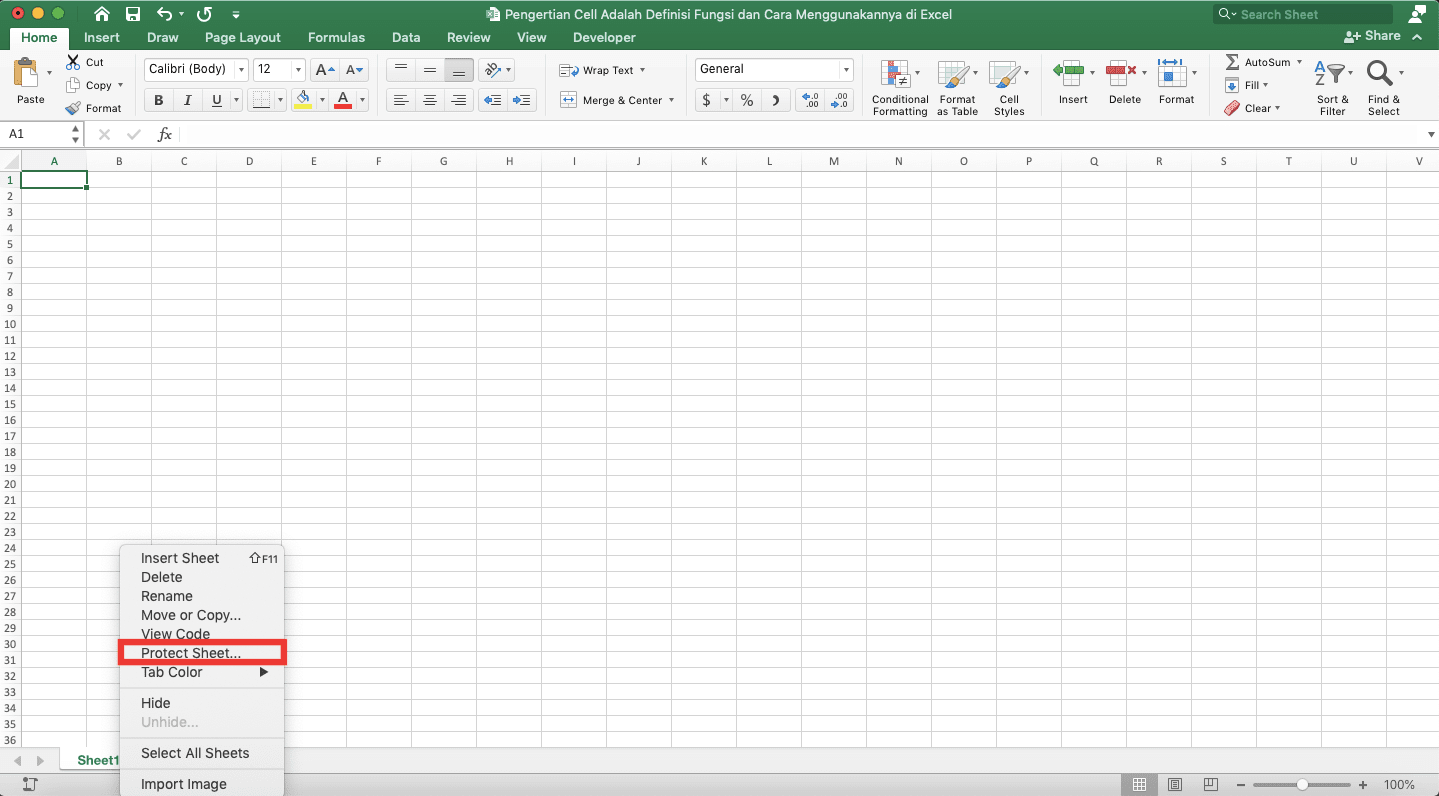The image size is (1439, 796).
Task: Open the font name dropdown
Action: [x=239, y=70]
